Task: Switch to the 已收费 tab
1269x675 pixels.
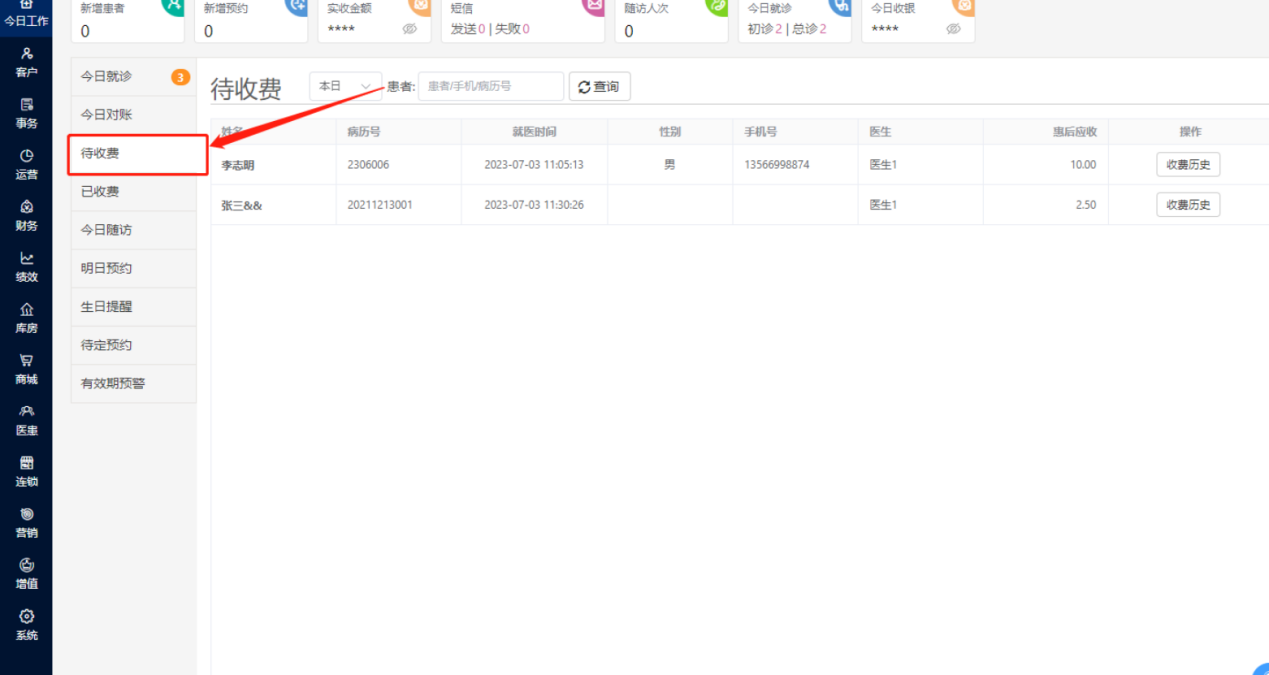Action: click(133, 192)
